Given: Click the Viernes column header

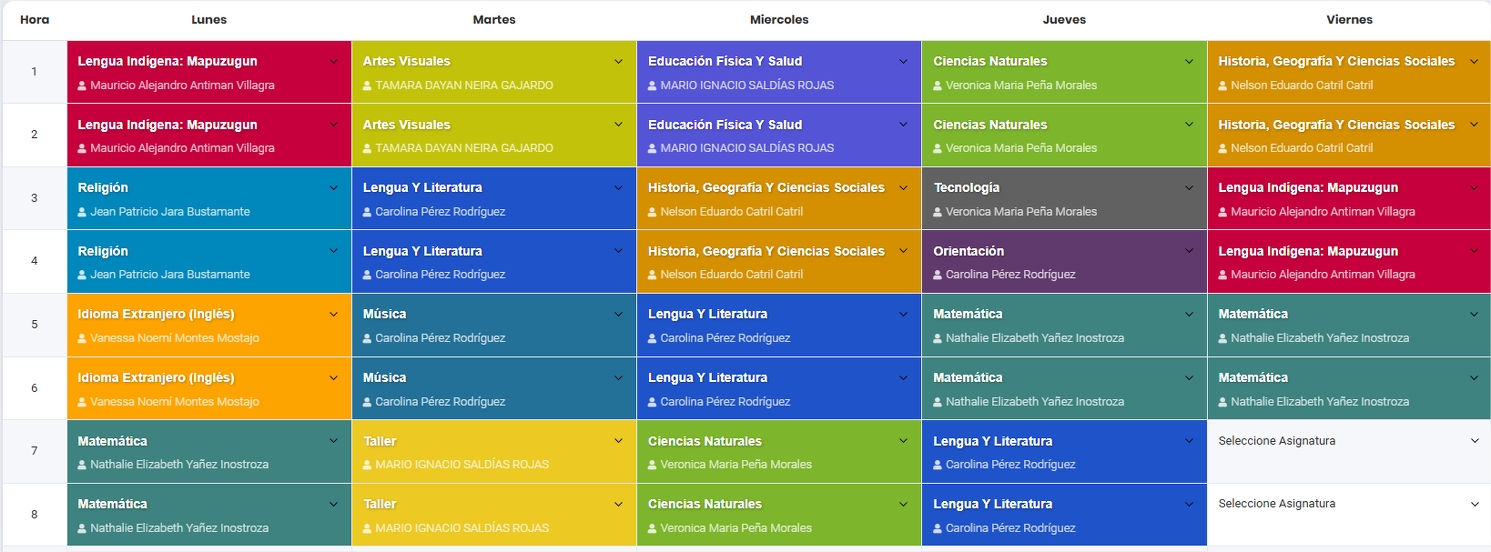Looking at the screenshot, I should [1349, 20].
